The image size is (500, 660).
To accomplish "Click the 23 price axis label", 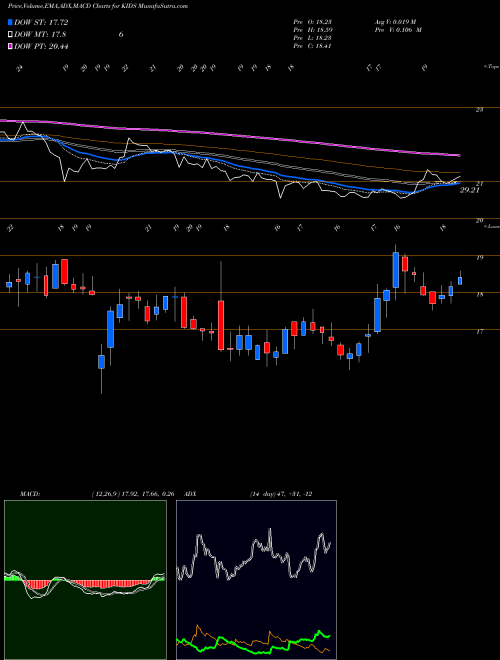I will coord(479,110).
